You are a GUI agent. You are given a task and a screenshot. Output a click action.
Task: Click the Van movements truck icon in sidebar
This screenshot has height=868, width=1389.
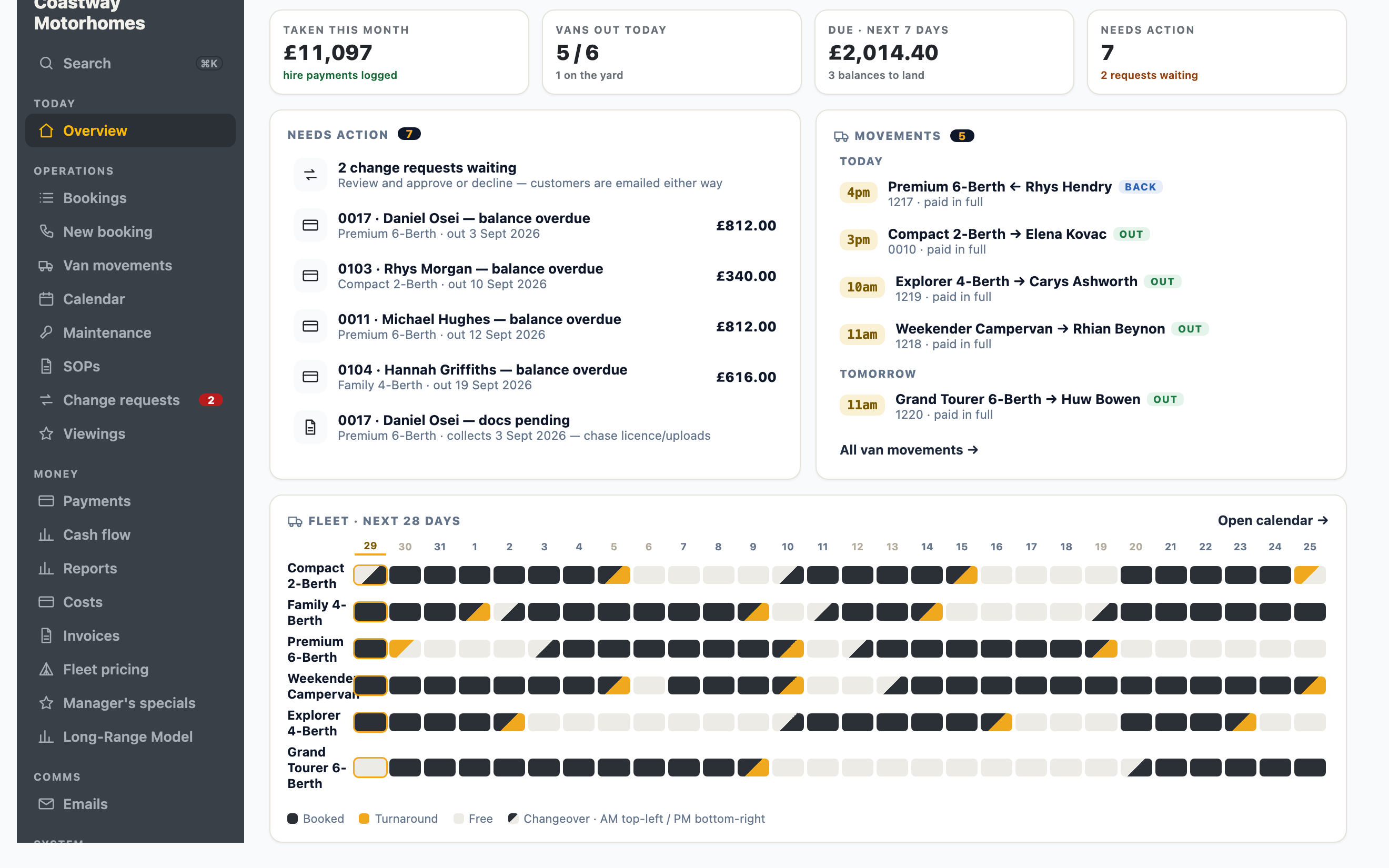coord(46,265)
